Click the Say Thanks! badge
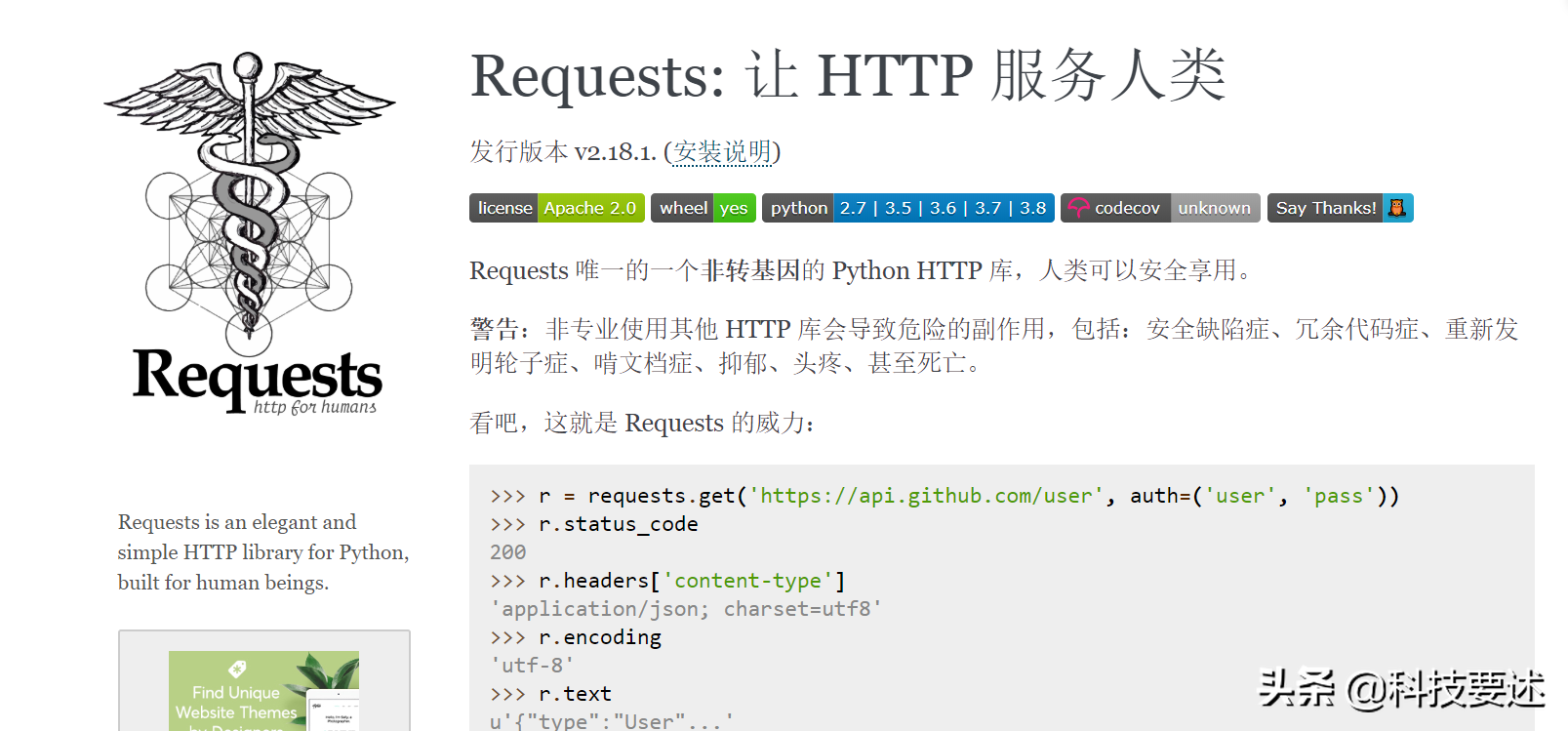This screenshot has width=1568, height=731. [x=1341, y=208]
